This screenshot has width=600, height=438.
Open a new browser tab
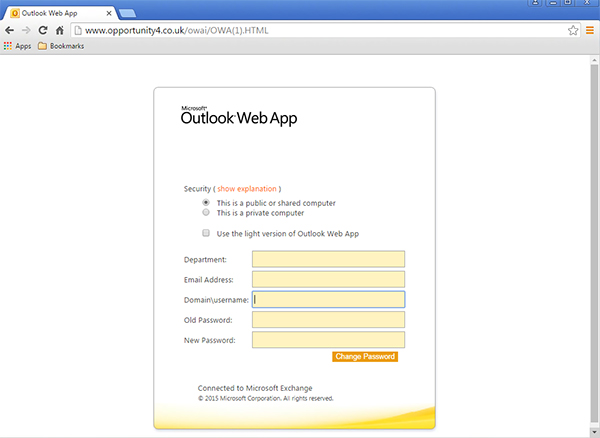point(127,14)
